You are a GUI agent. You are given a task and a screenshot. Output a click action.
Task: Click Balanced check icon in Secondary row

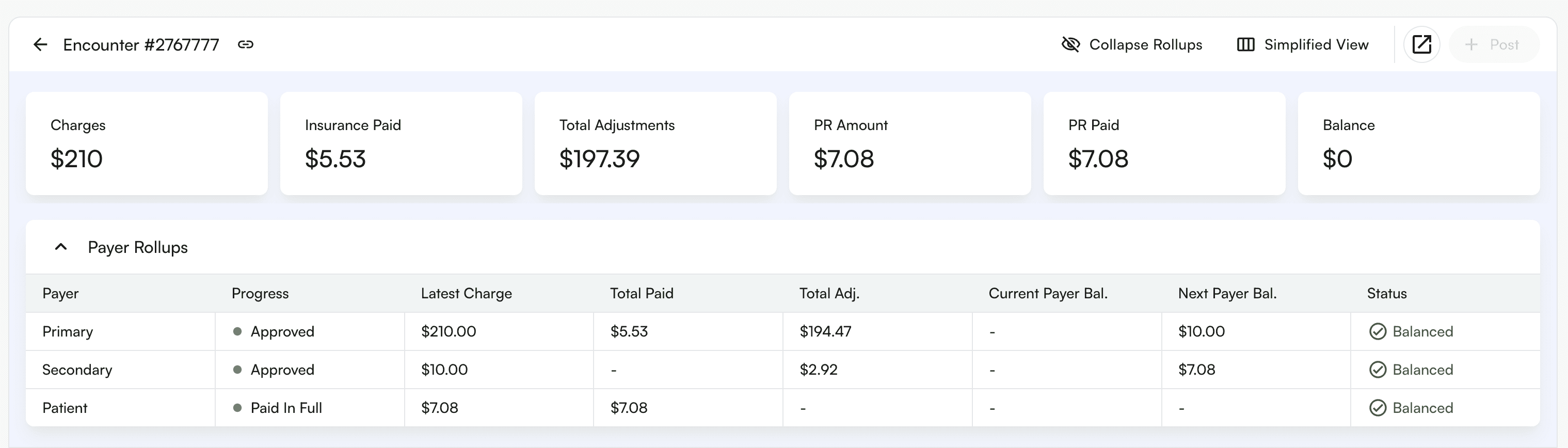tap(1378, 370)
